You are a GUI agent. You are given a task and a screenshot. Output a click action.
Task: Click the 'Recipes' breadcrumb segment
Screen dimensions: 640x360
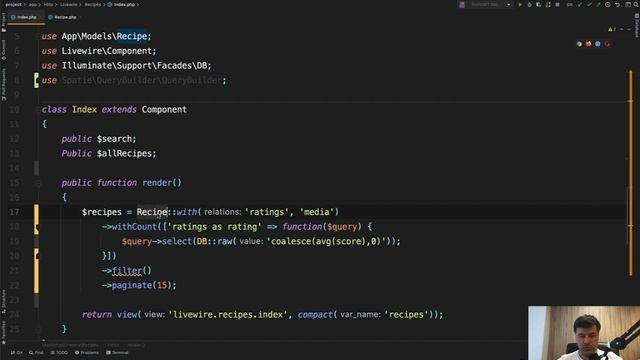93,4
